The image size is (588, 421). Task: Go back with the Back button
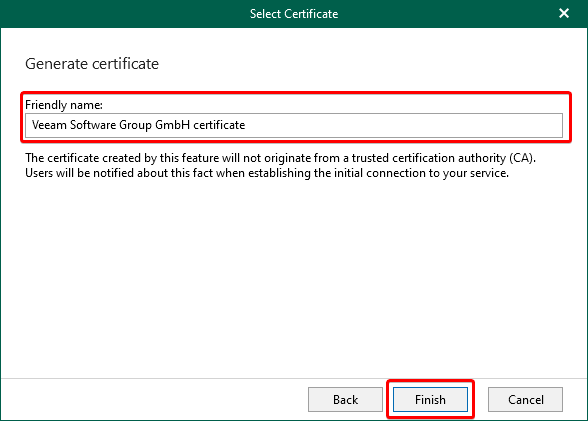345,400
